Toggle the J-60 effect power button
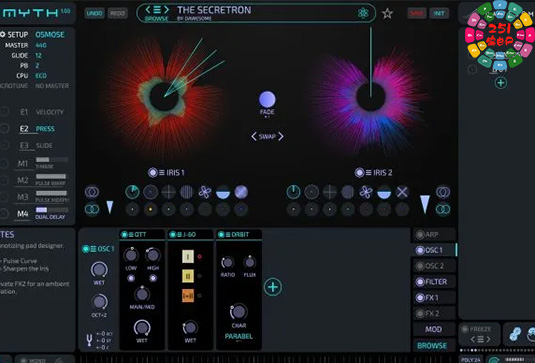535x363 pixels. [x=173, y=234]
